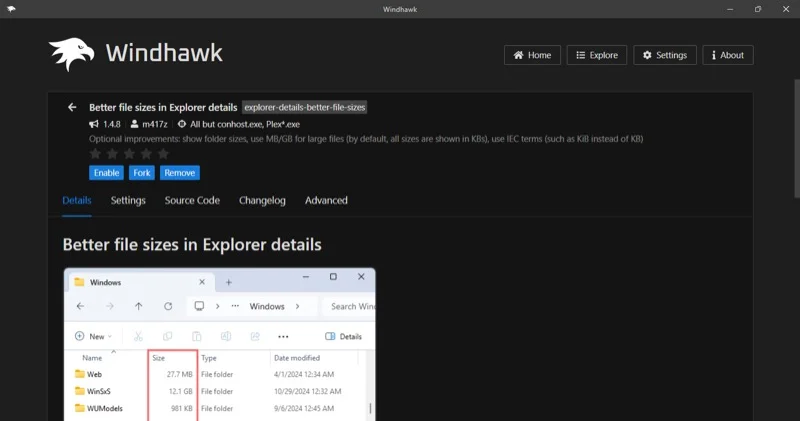The height and width of the screenshot is (421, 800).
Task: Open the Explore mods page
Action: (x=596, y=55)
